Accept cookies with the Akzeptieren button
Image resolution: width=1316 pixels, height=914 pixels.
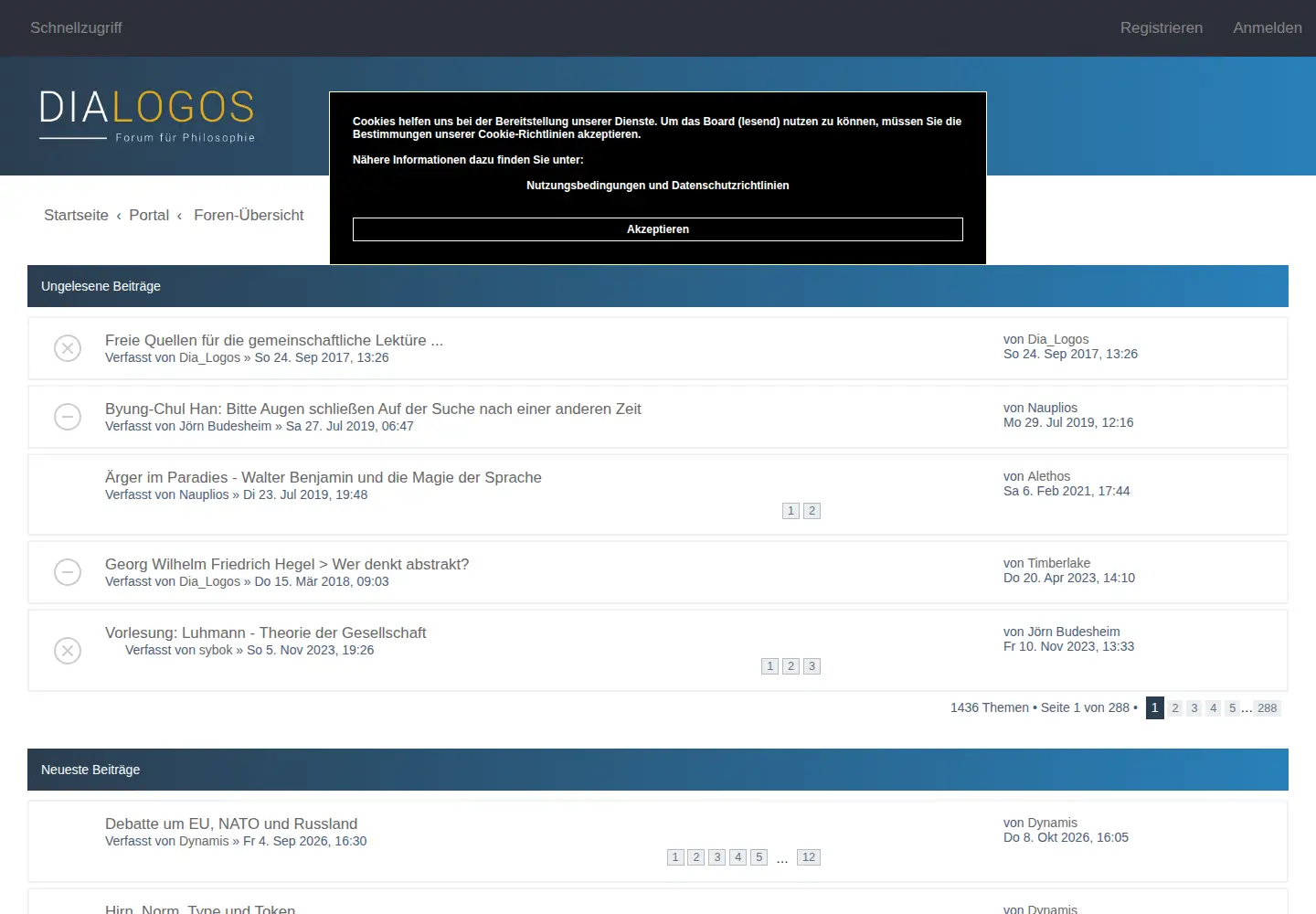[658, 229]
